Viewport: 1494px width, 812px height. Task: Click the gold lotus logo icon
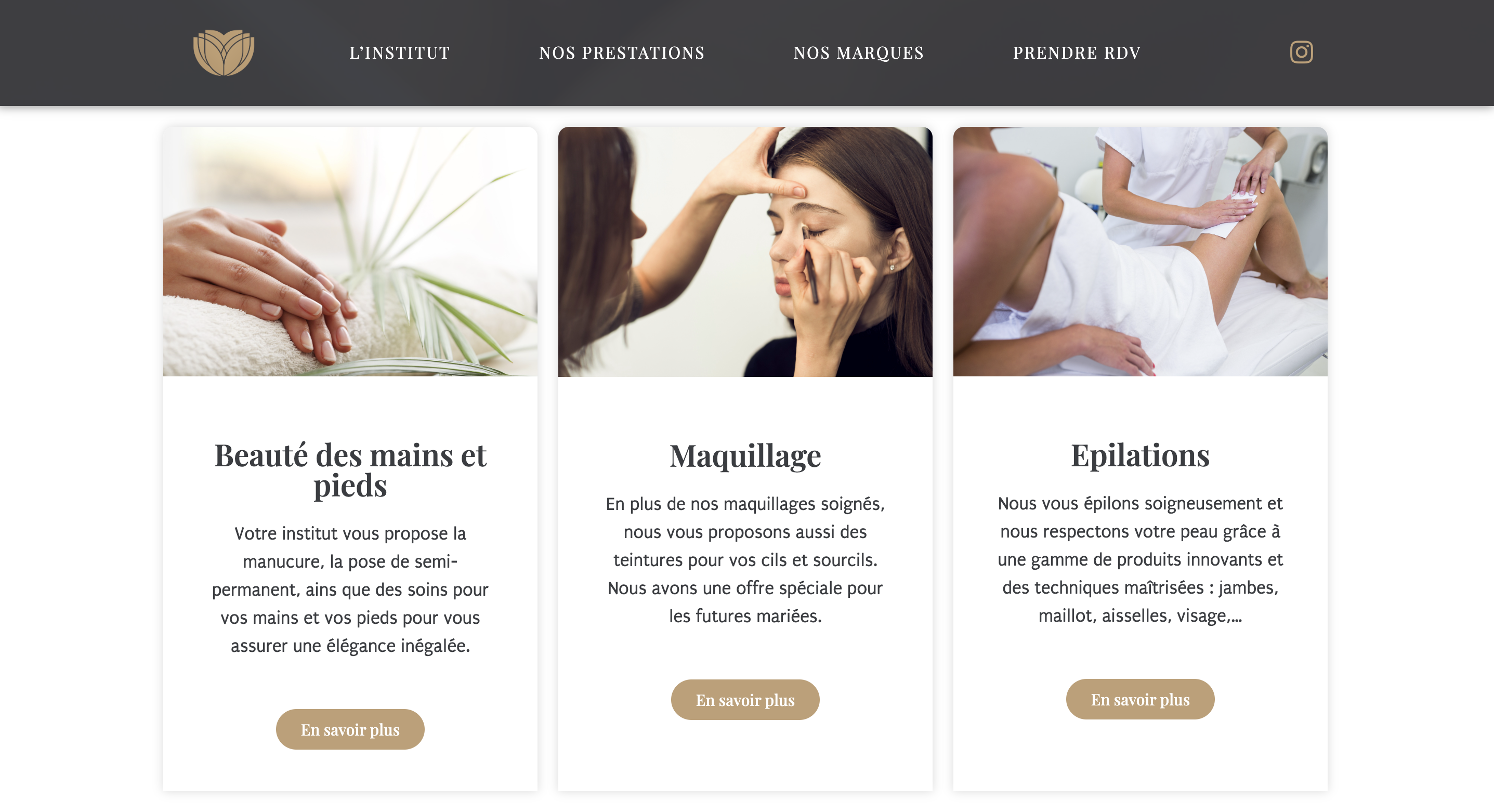click(x=224, y=52)
